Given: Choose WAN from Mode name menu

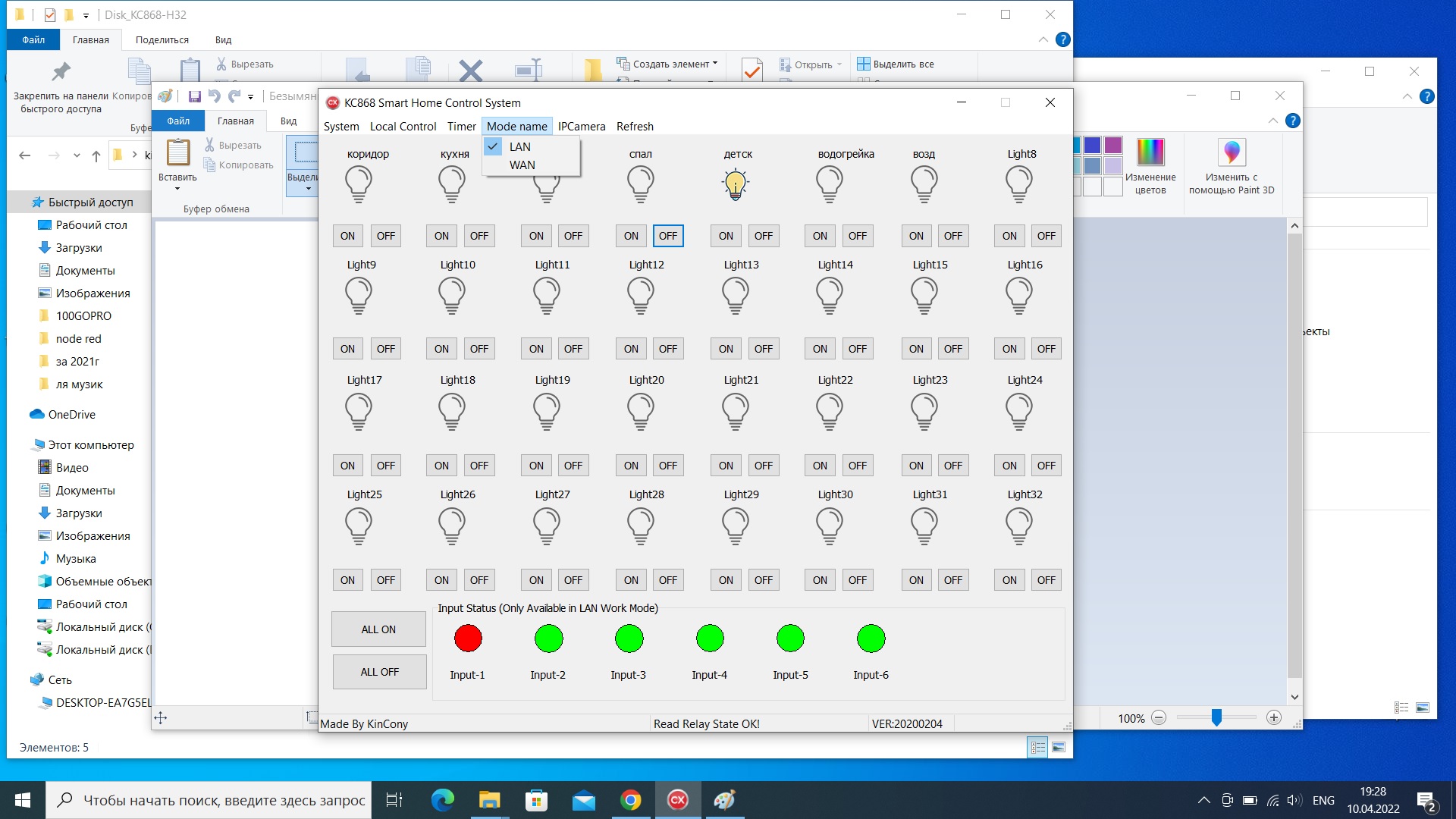Looking at the screenshot, I should [x=522, y=165].
